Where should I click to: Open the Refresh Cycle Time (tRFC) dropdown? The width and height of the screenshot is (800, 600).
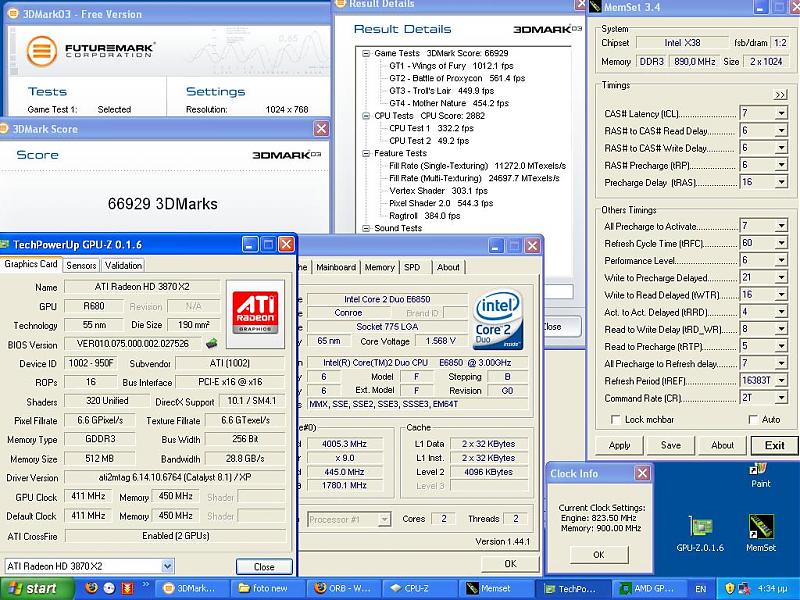(x=781, y=243)
